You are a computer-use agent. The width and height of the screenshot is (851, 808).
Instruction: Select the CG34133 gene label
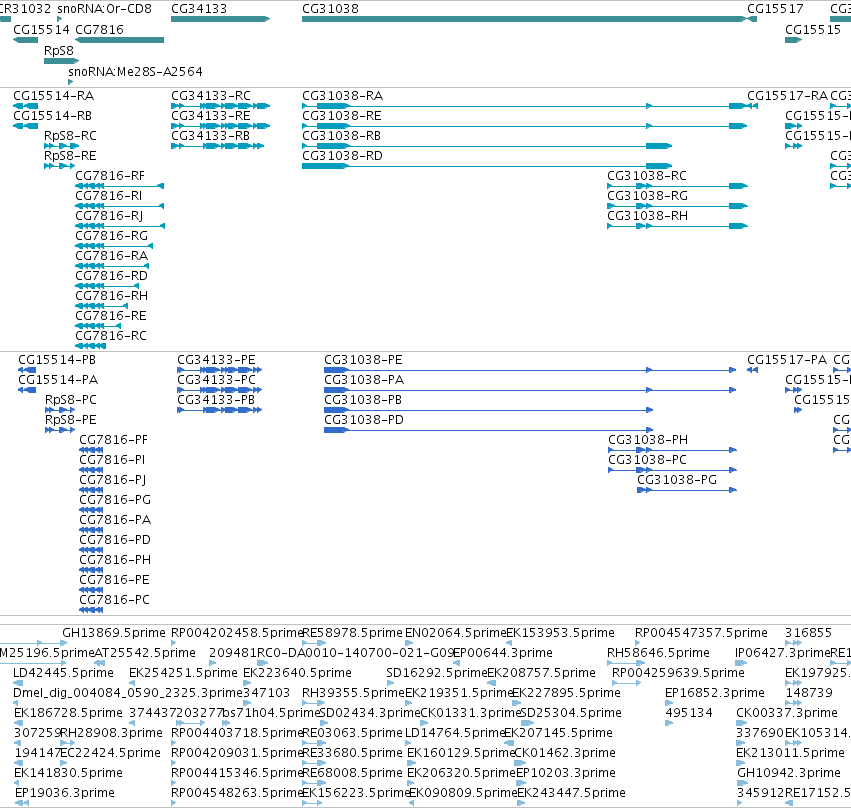coord(199,9)
